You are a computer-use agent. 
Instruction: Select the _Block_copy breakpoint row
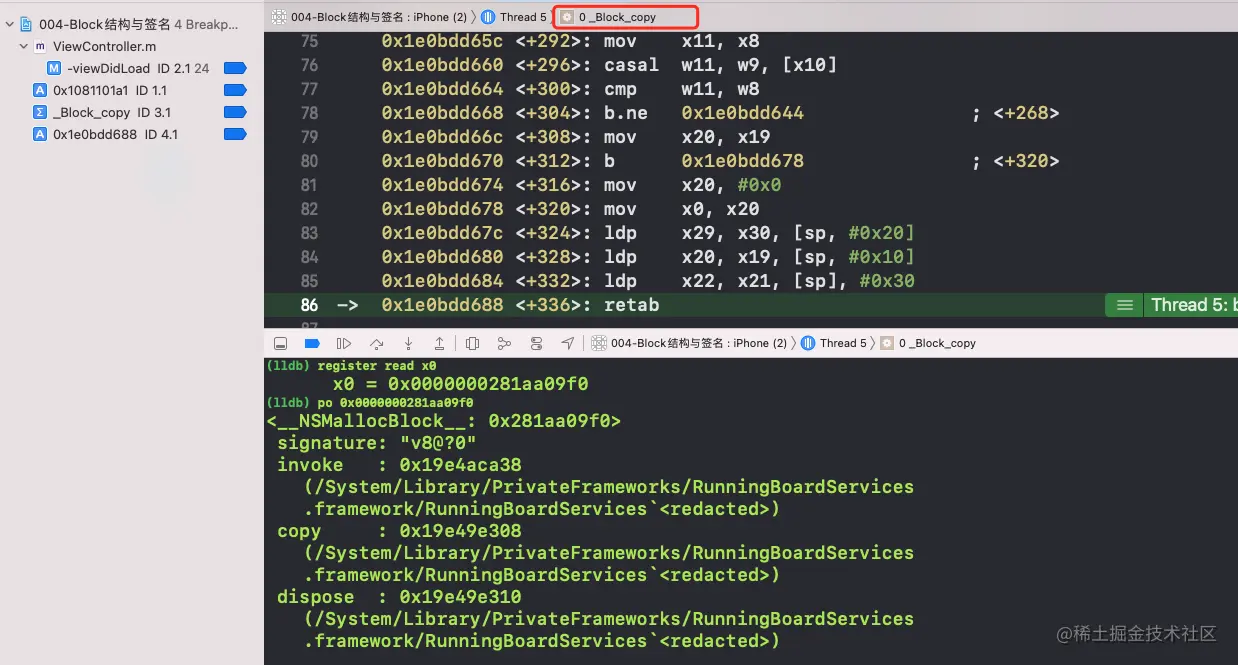pyautogui.click(x=132, y=112)
